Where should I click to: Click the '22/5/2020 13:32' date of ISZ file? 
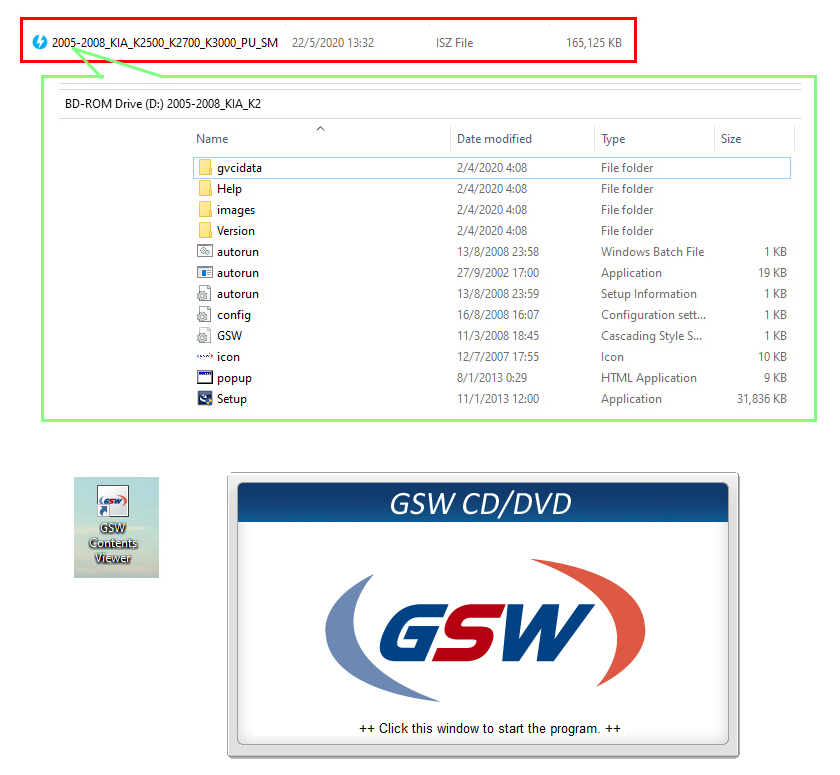pos(333,43)
